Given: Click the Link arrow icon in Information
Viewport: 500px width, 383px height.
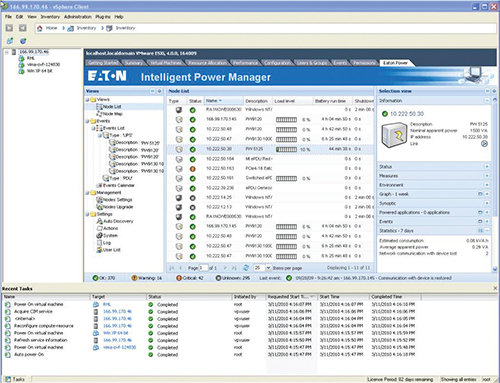Looking at the screenshot, I should (x=484, y=144).
